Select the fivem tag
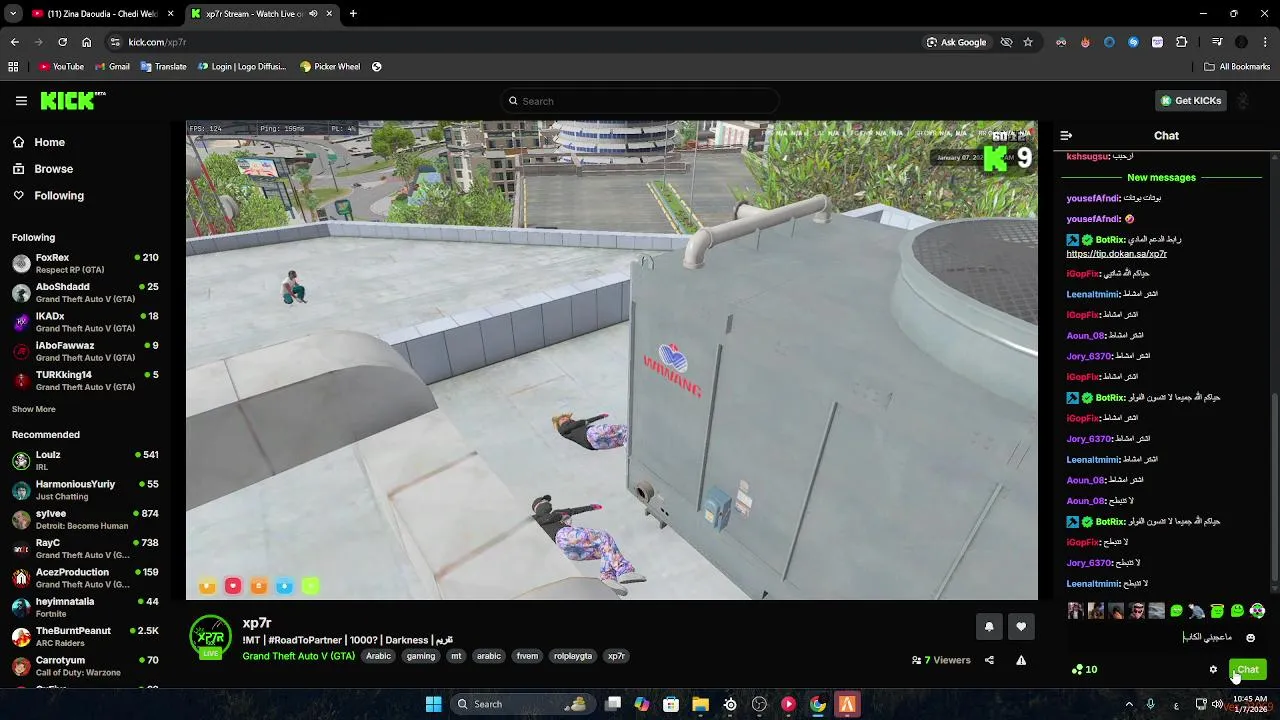Viewport: 1280px width, 720px height. pos(527,656)
